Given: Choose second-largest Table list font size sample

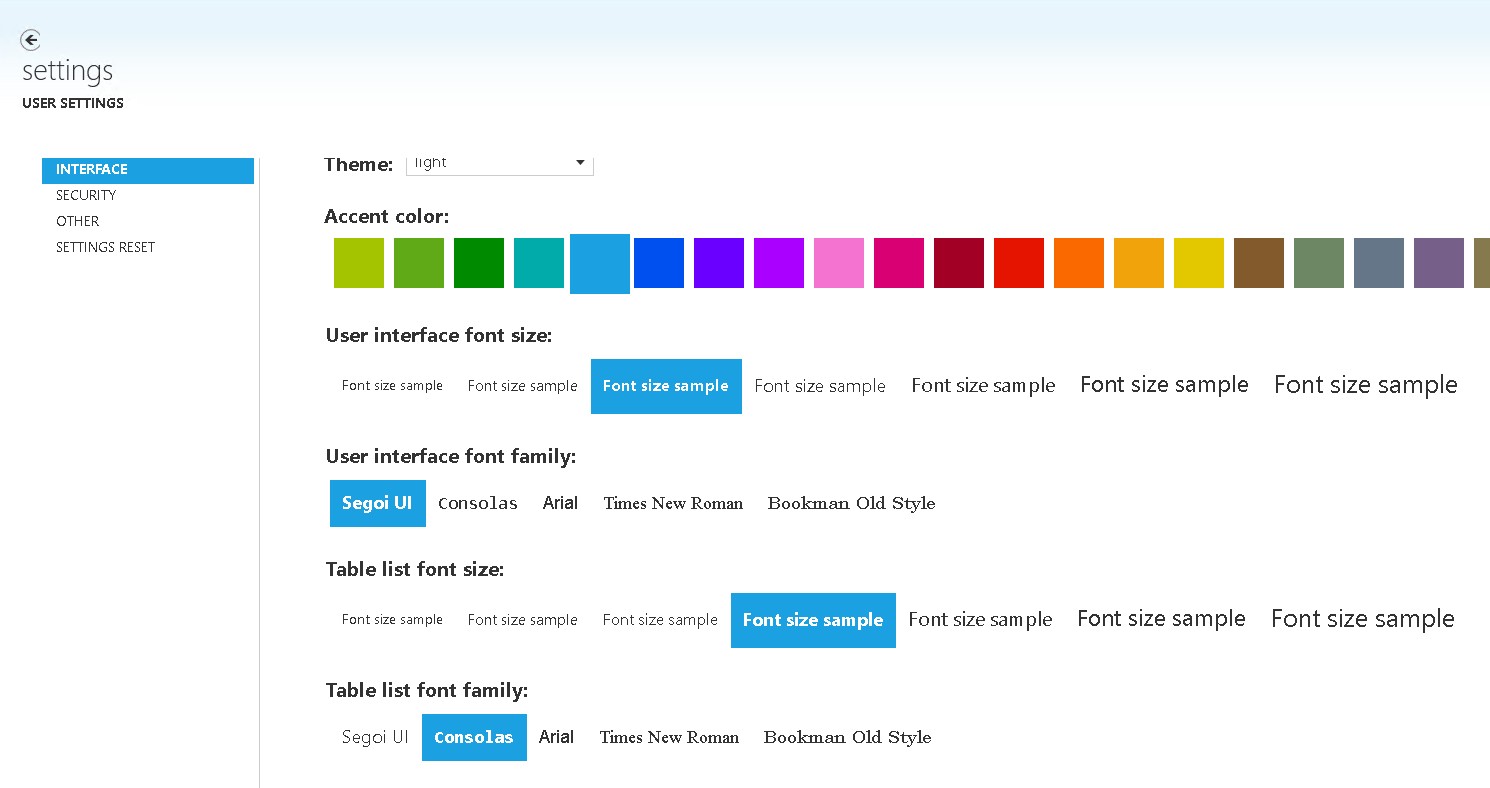Looking at the screenshot, I should coord(1161,620).
